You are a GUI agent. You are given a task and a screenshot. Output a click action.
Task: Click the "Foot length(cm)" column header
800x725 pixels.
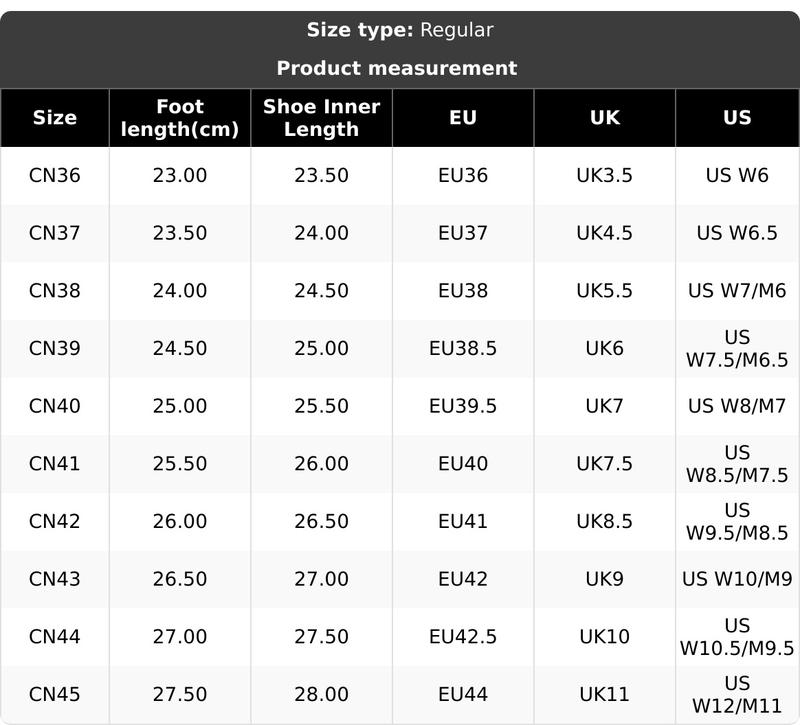click(x=180, y=118)
